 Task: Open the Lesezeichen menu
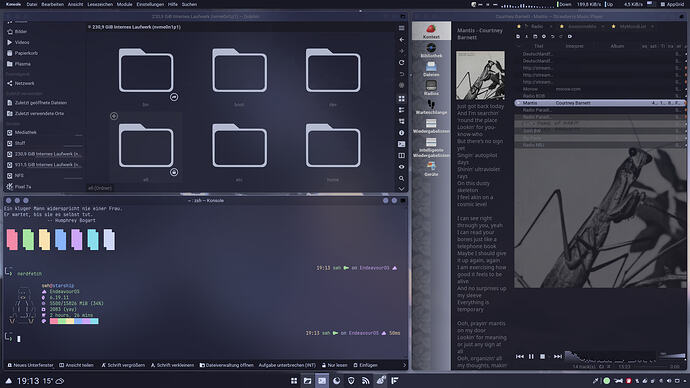click(100, 4)
